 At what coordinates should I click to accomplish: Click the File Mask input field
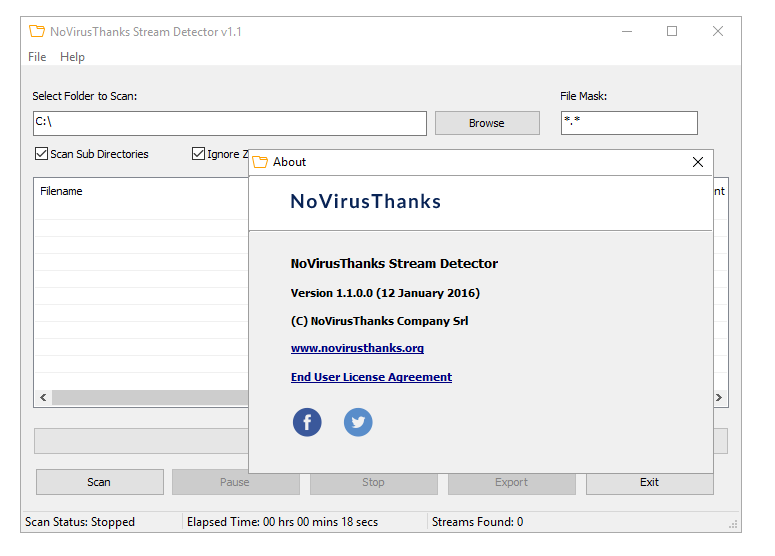tap(629, 123)
